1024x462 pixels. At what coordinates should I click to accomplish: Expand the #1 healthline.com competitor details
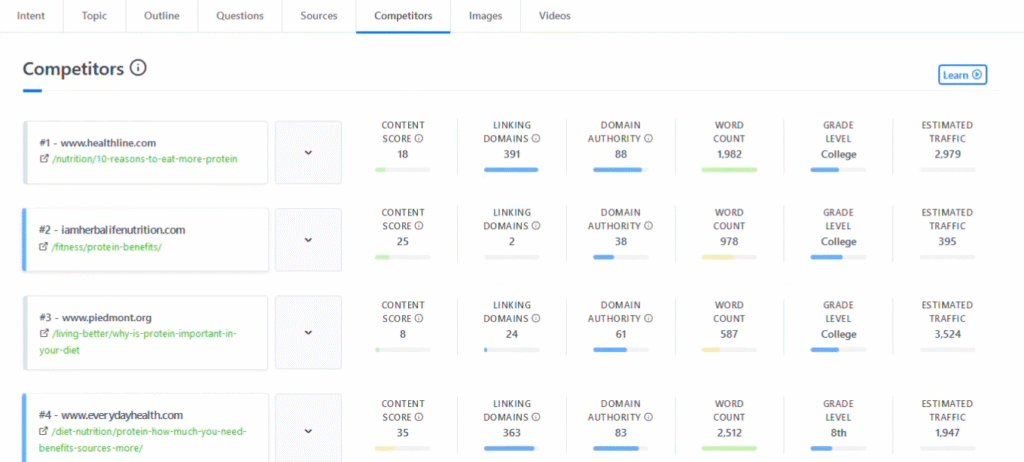click(308, 152)
